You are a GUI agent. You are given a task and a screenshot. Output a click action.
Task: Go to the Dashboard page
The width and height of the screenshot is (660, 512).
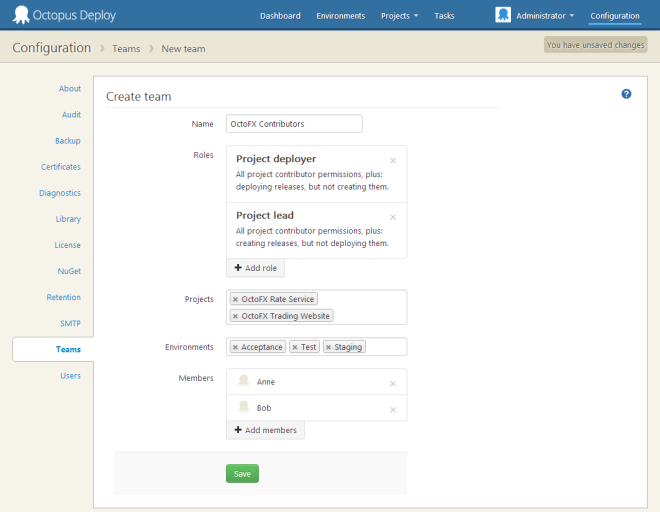[x=280, y=16]
